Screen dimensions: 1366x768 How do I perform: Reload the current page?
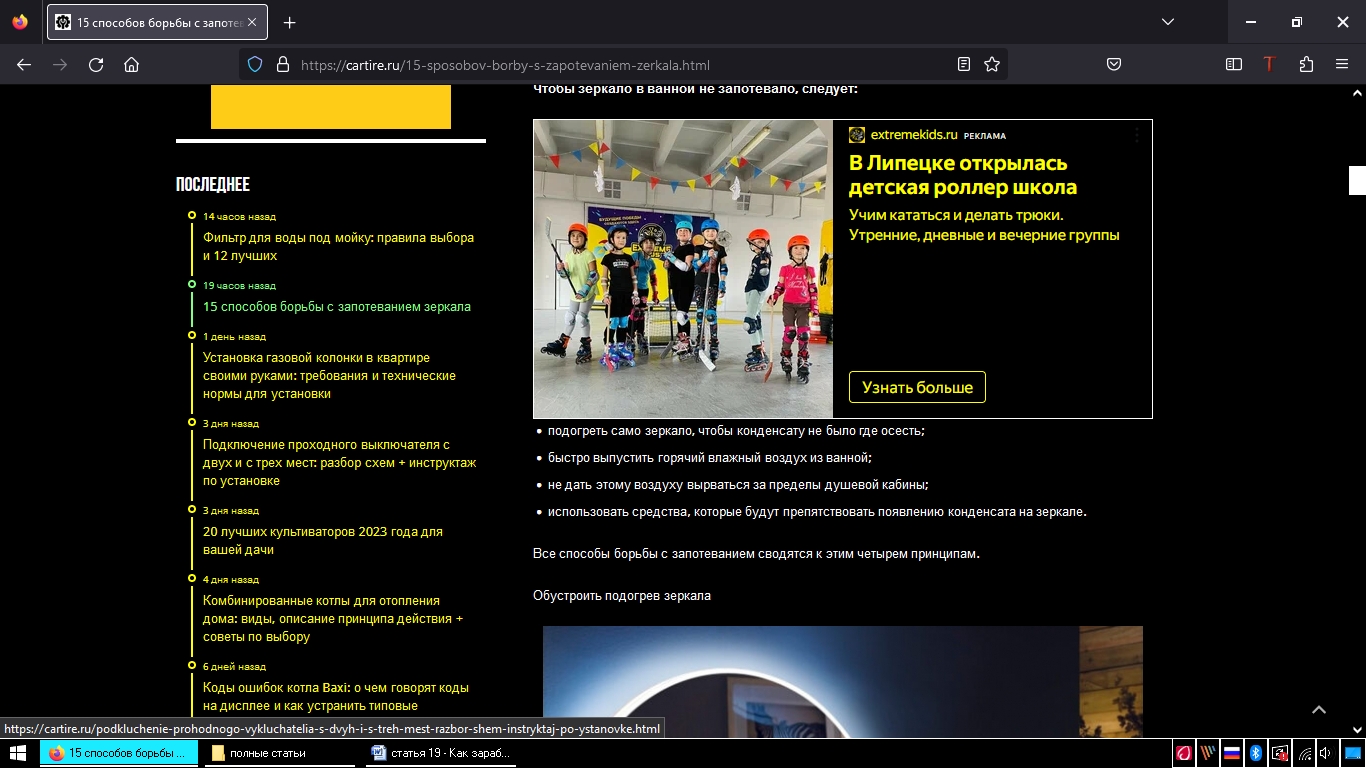[96, 64]
